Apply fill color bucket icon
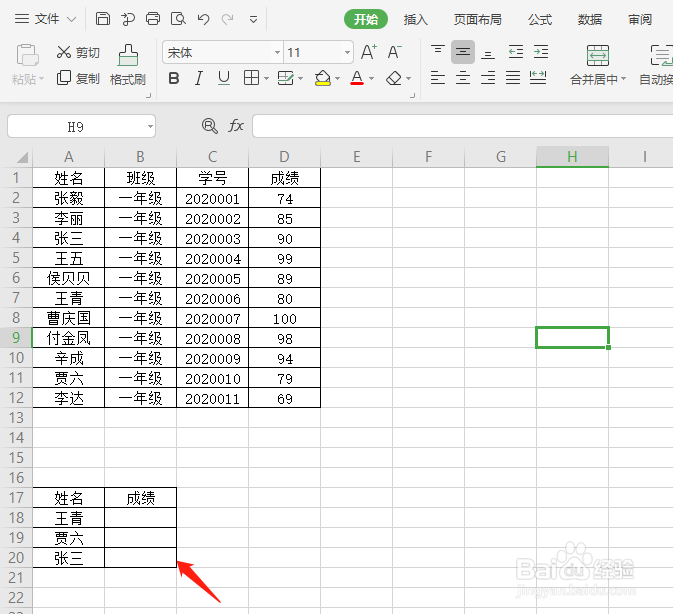673x614 pixels. (x=323, y=78)
